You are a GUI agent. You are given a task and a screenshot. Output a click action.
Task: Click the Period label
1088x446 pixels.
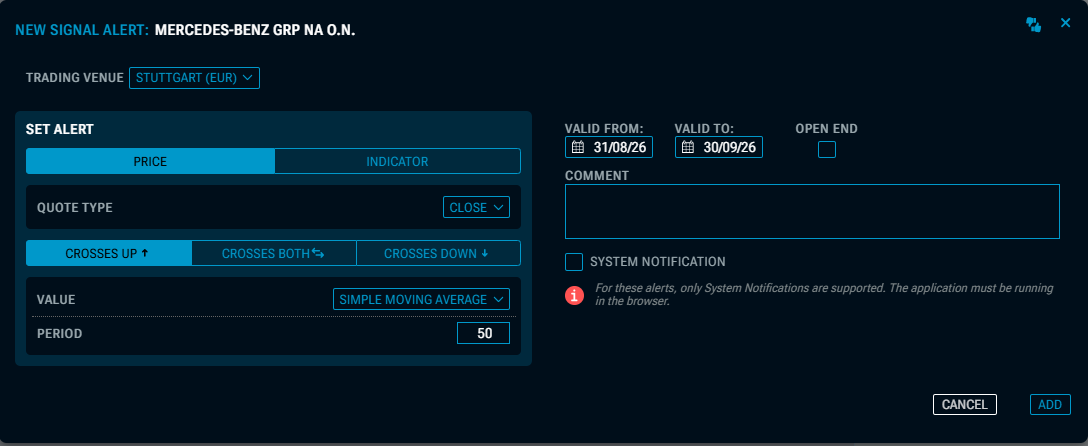click(60, 334)
